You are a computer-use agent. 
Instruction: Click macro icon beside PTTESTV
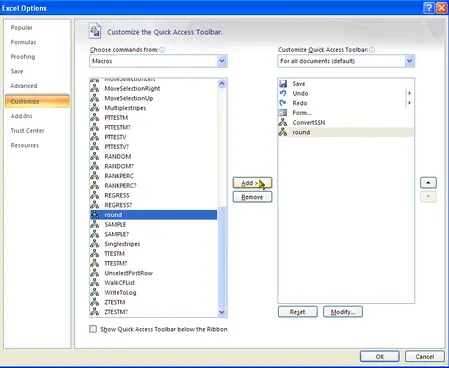[x=95, y=137]
